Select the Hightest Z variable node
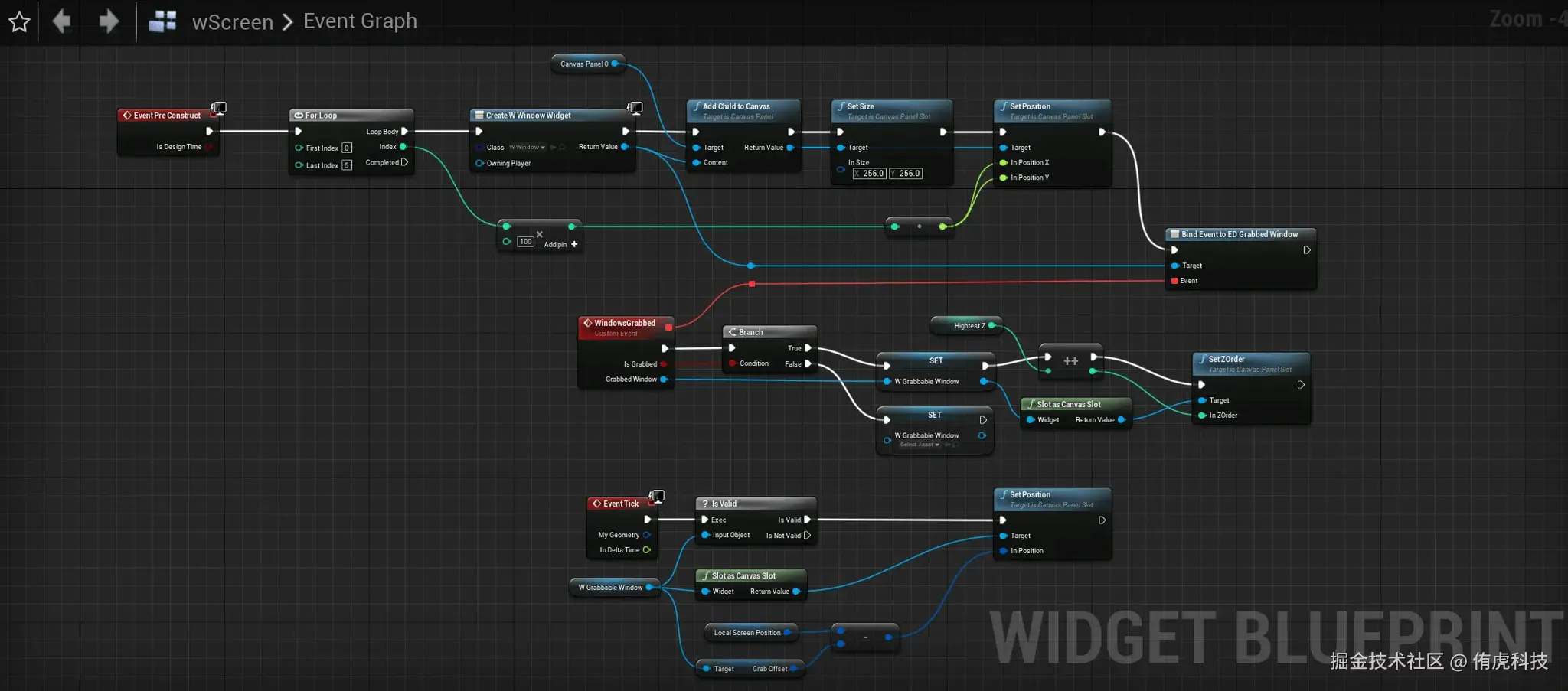The height and width of the screenshot is (691, 1568). 966,326
